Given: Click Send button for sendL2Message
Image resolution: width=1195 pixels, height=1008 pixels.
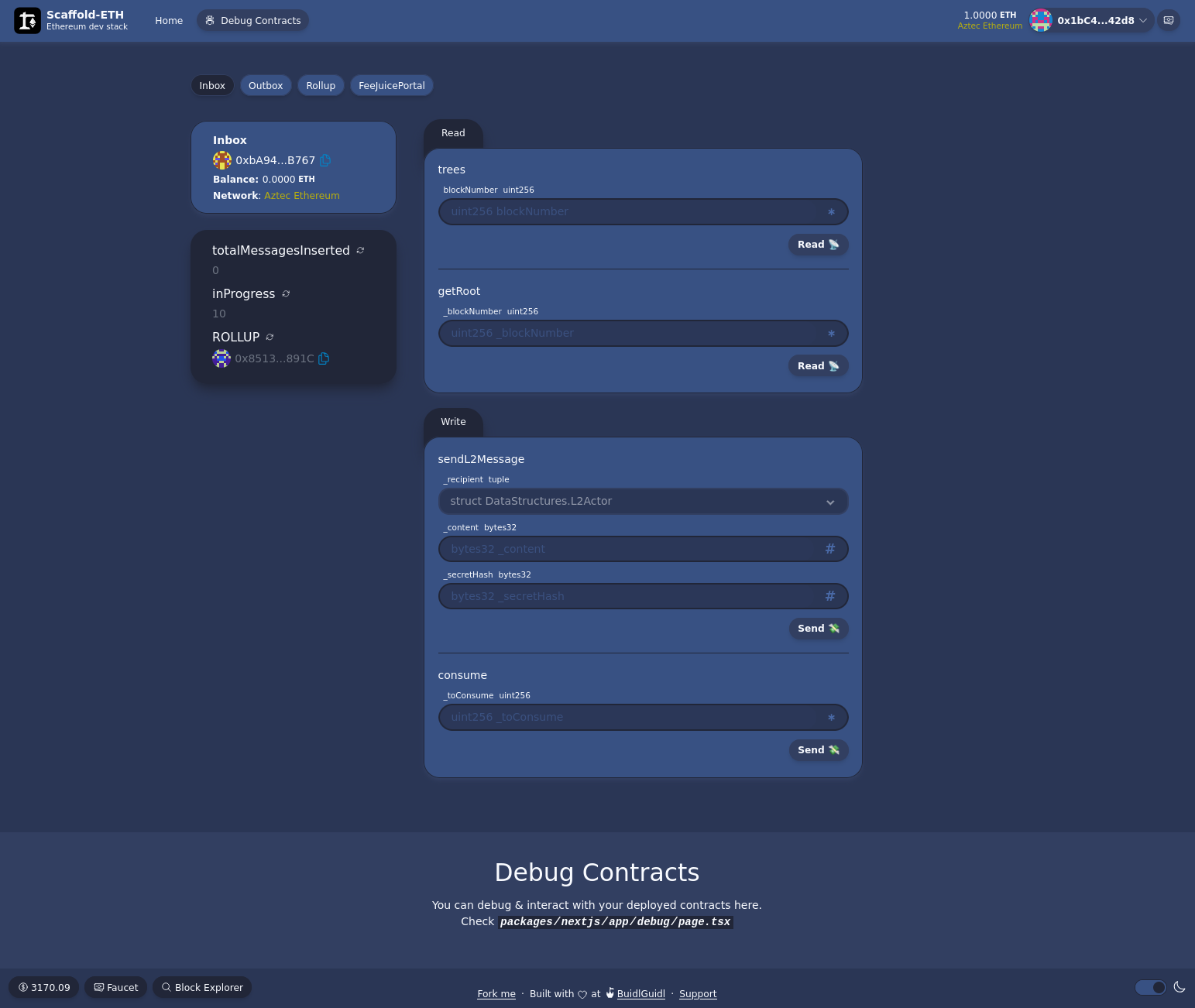Looking at the screenshot, I should [819, 629].
